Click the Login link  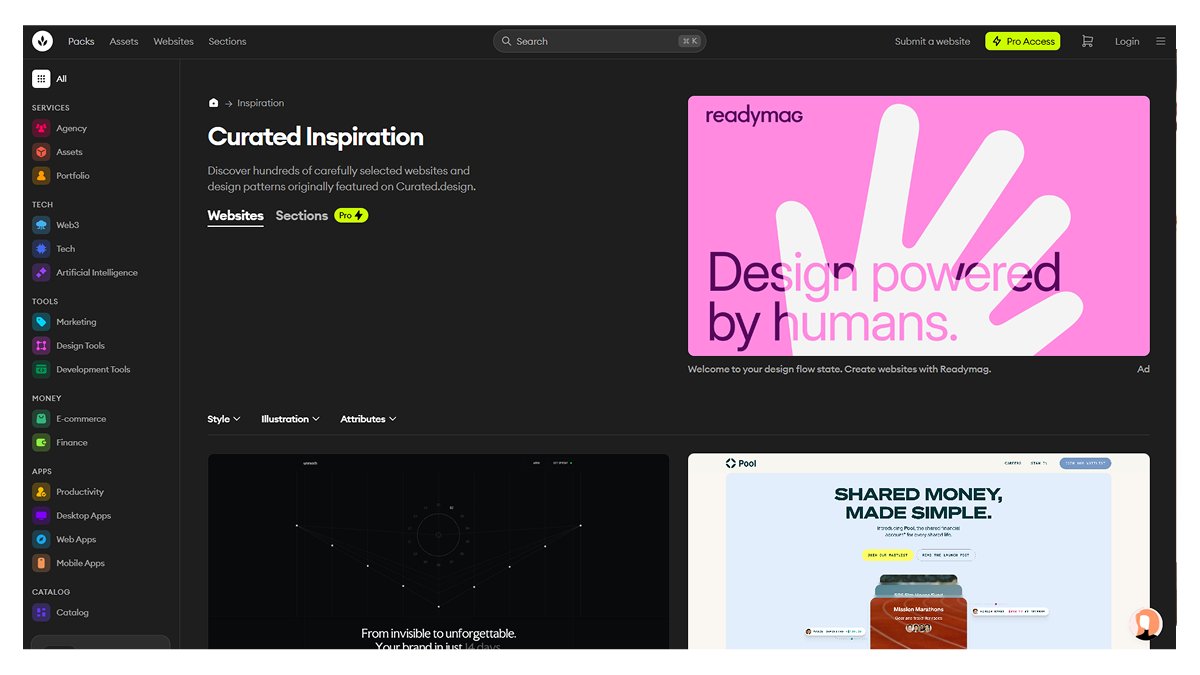click(x=1127, y=41)
